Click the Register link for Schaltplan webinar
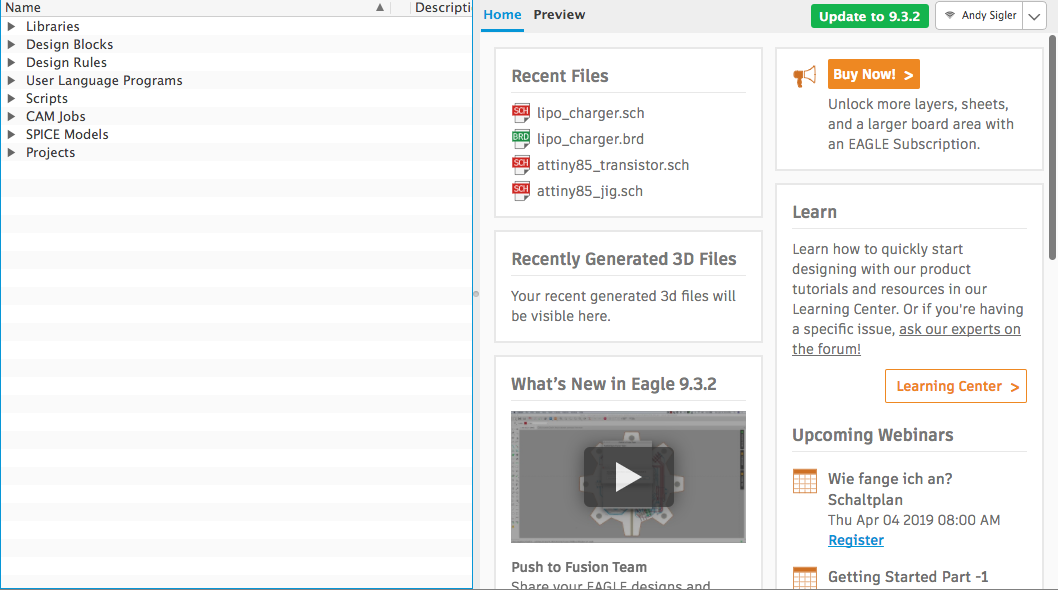The height and width of the screenshot is (590, 1058). coord(856,540)
